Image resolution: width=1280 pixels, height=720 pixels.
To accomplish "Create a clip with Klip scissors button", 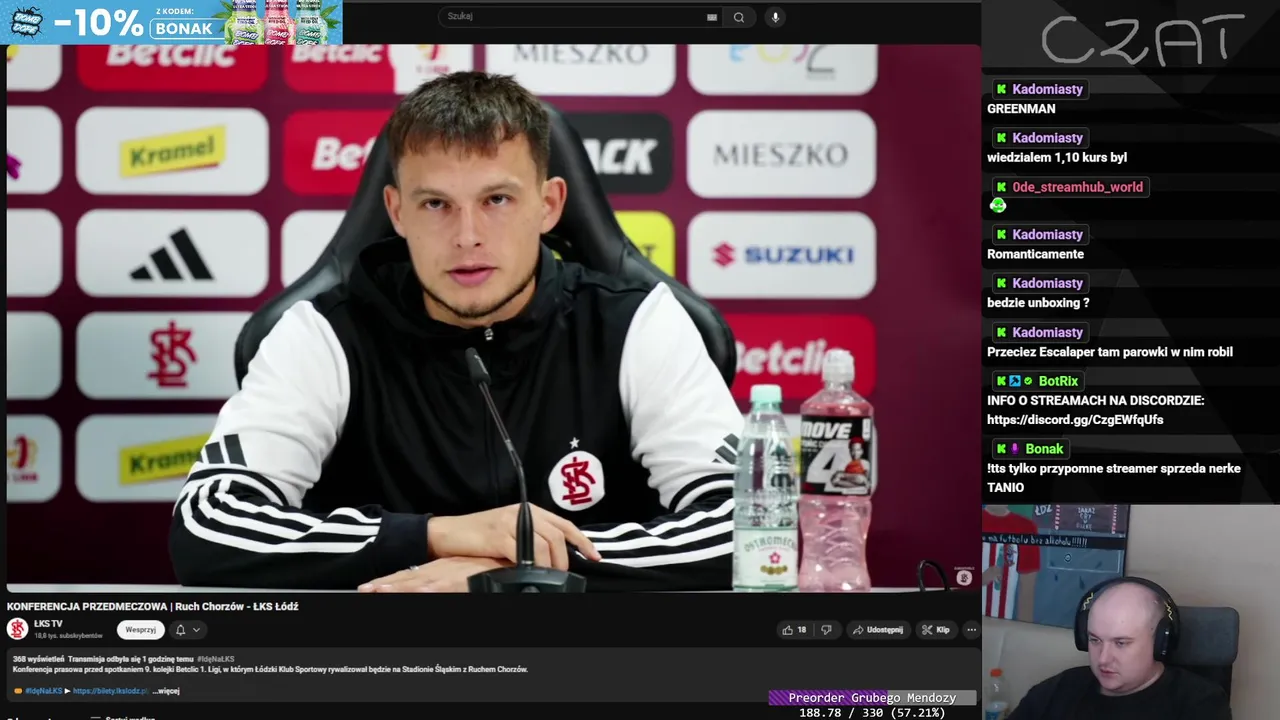I will (x=935, y=630).
